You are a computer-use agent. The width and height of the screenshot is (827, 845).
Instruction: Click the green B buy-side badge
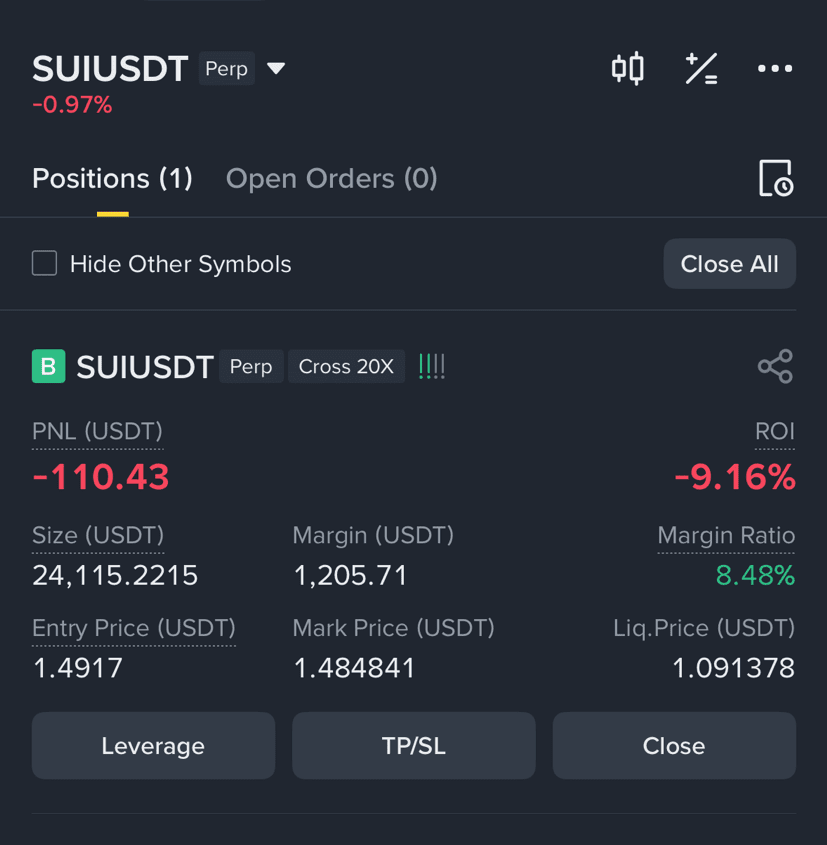pos(48,366)
